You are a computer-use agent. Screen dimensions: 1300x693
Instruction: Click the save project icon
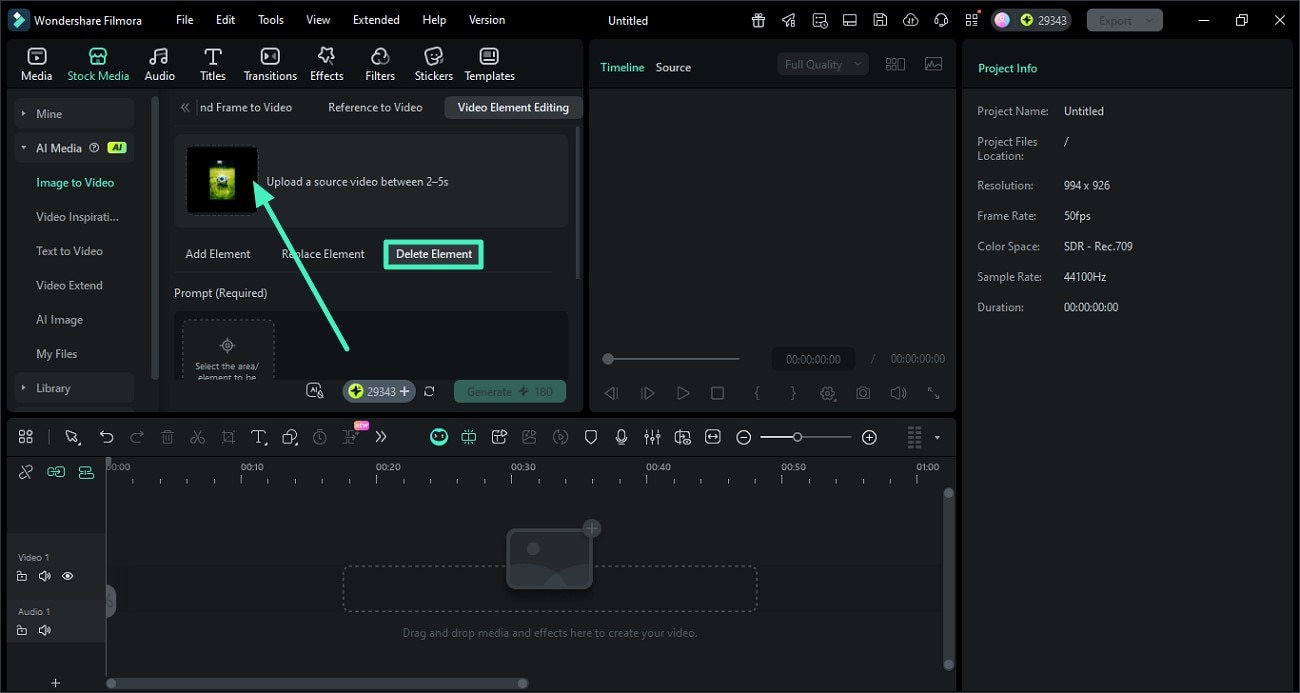pyautogui.click(x=879, y=20)
